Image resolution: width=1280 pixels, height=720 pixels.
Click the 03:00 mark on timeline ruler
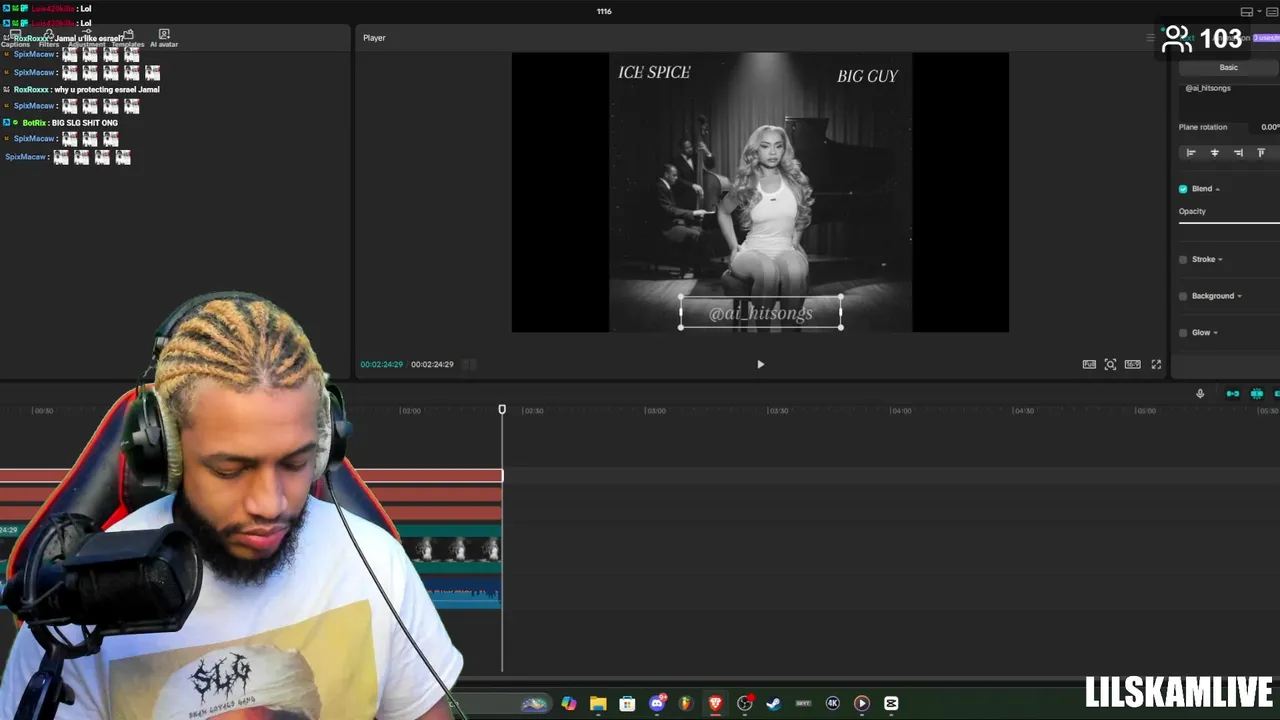656,411
